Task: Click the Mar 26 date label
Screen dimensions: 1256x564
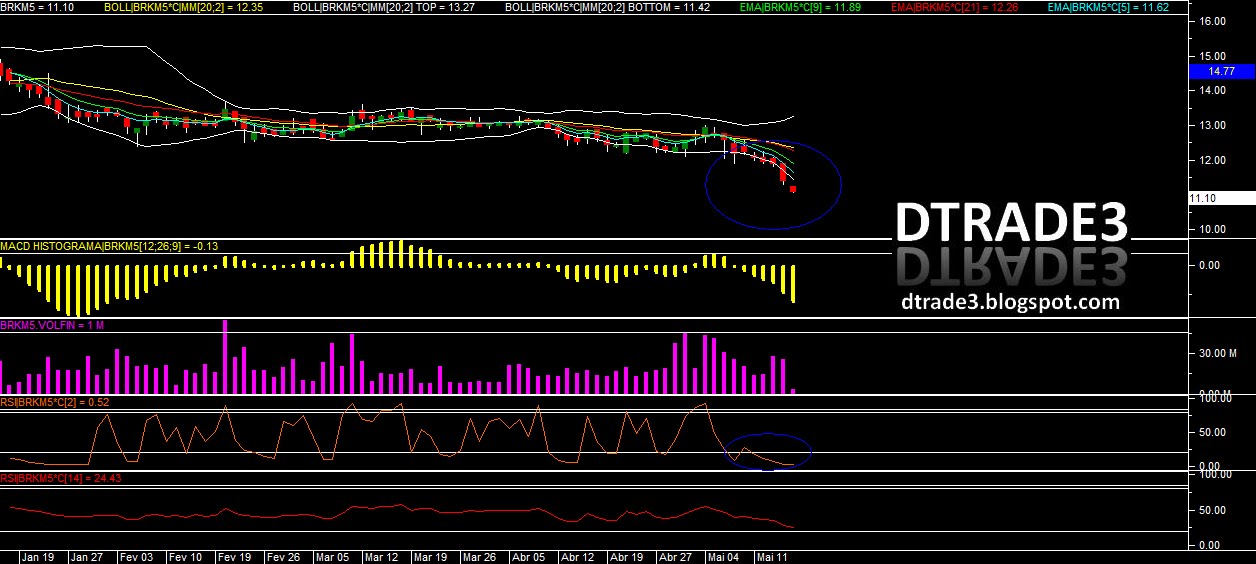Action: click(479, 556)
